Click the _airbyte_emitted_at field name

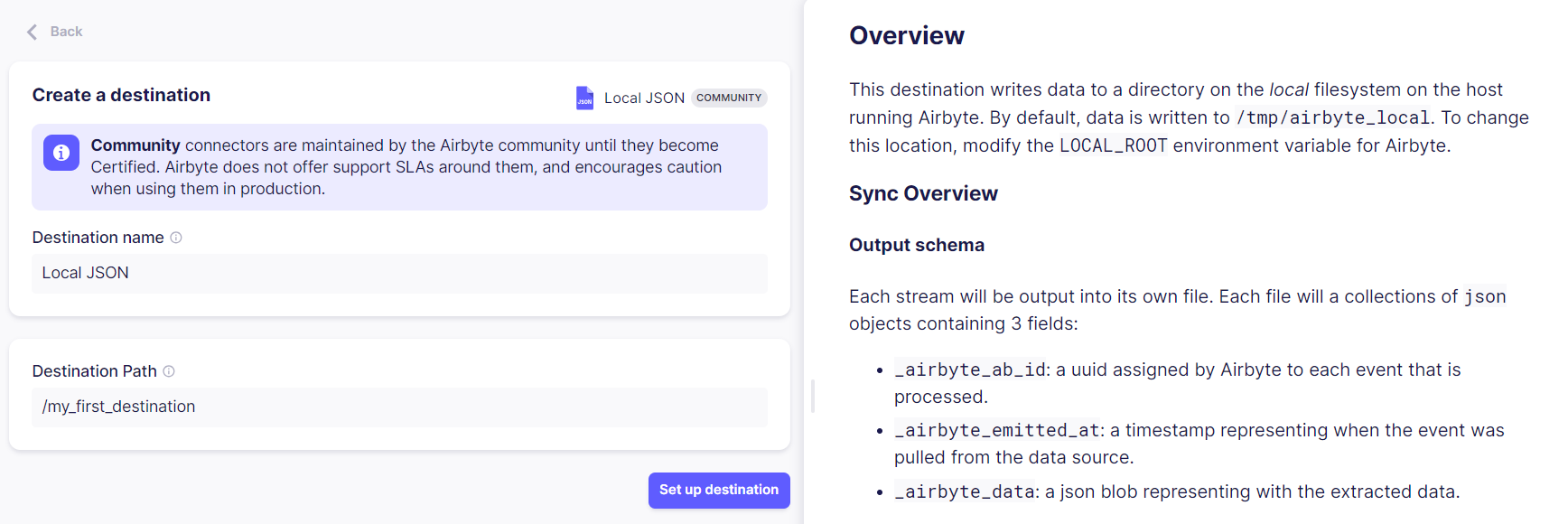pos(997,430)
